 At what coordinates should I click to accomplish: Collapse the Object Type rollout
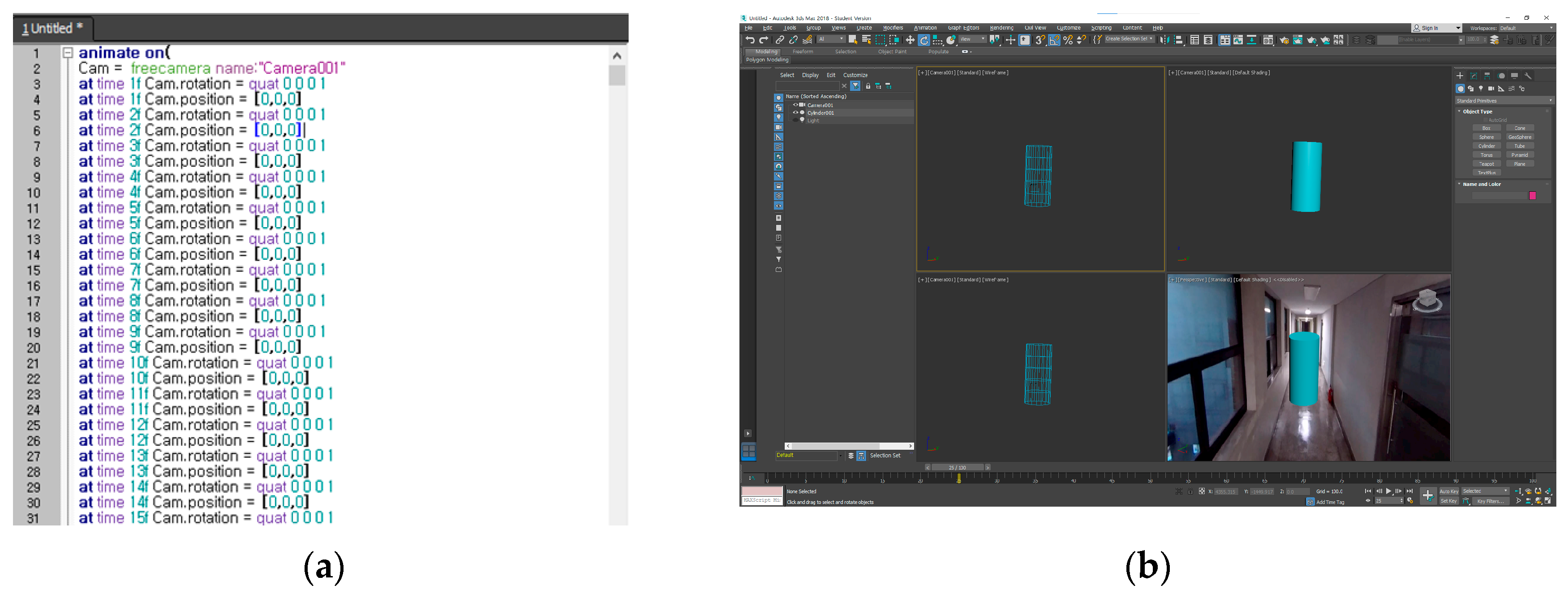coord(1477,112)
